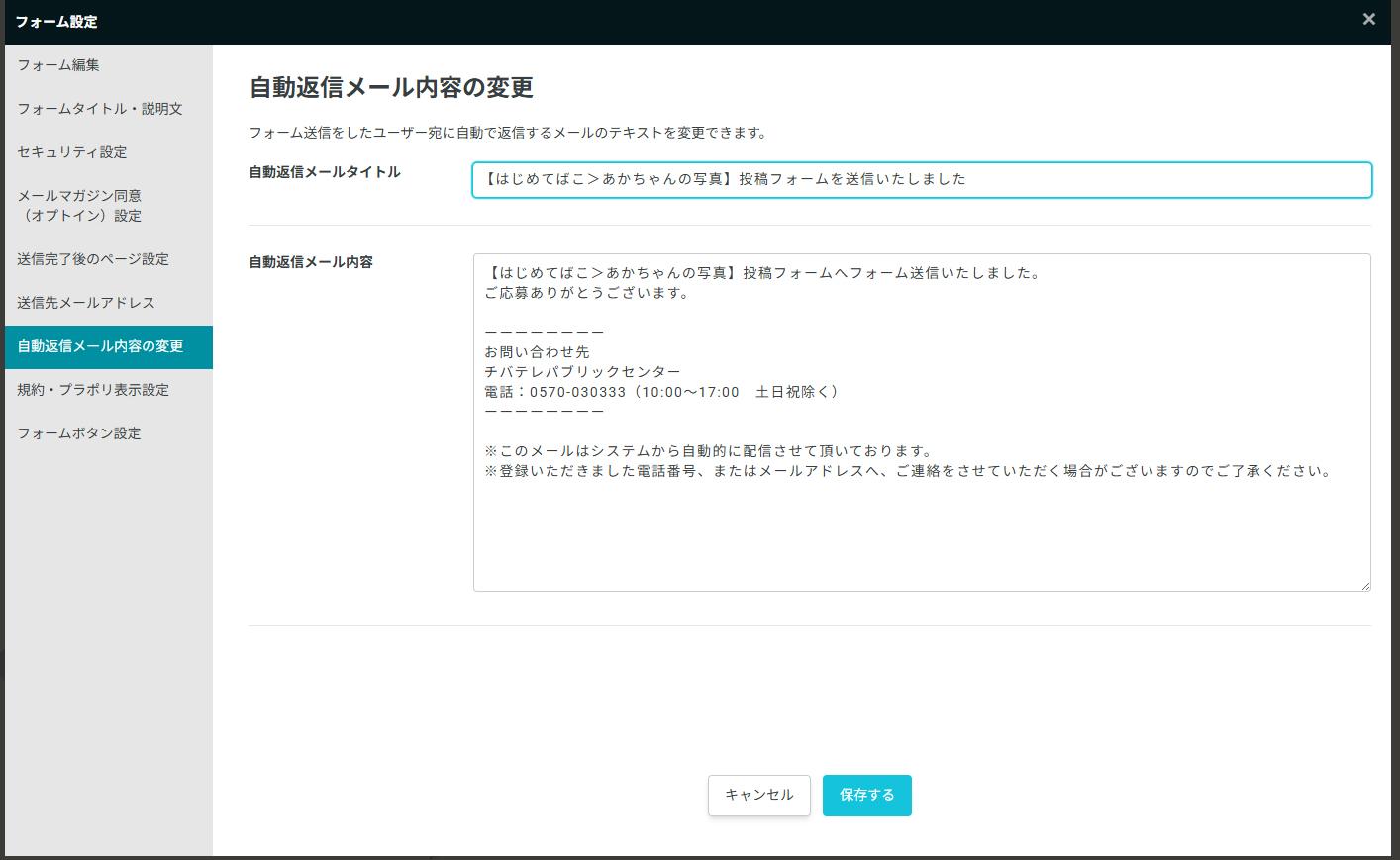Switch to 送信完了後のページ設定

[x=93, y=259]
